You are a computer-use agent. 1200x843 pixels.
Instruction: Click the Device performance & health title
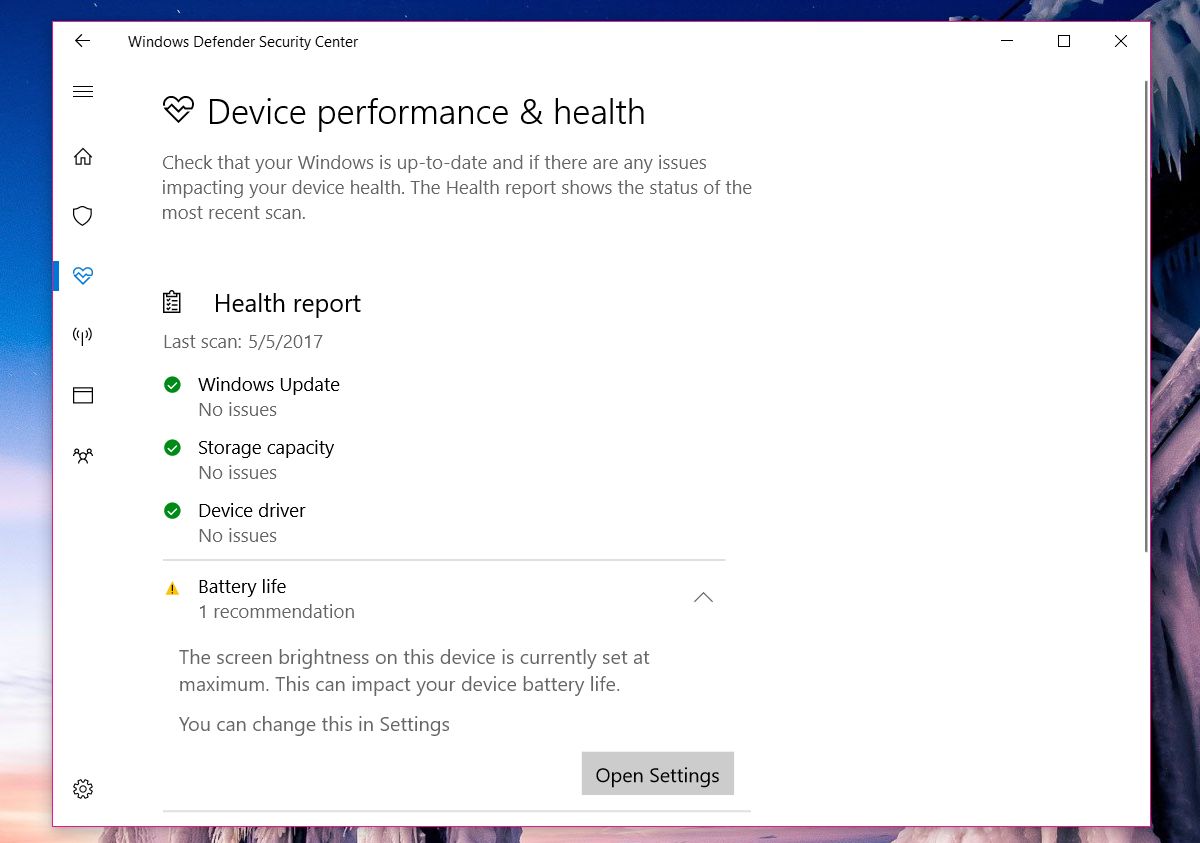point(426,111)
